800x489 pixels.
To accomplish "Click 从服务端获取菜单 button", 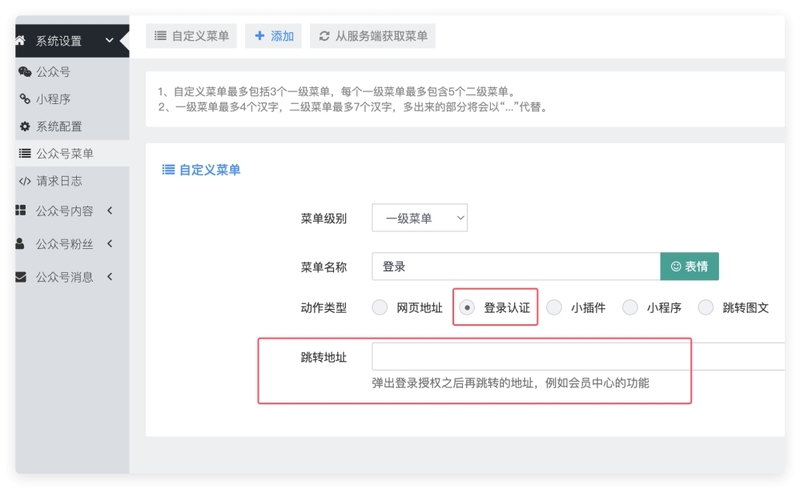I will [372, 36].
